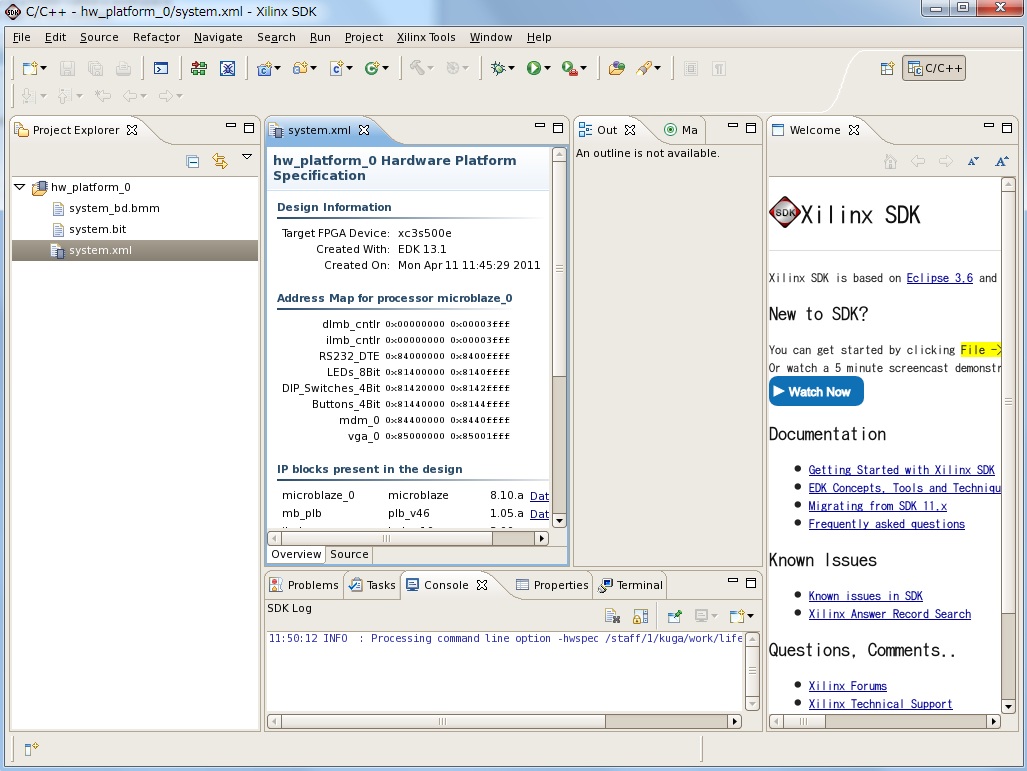Click the New C source file icon
1027x771 pixels.
[337, 68]
